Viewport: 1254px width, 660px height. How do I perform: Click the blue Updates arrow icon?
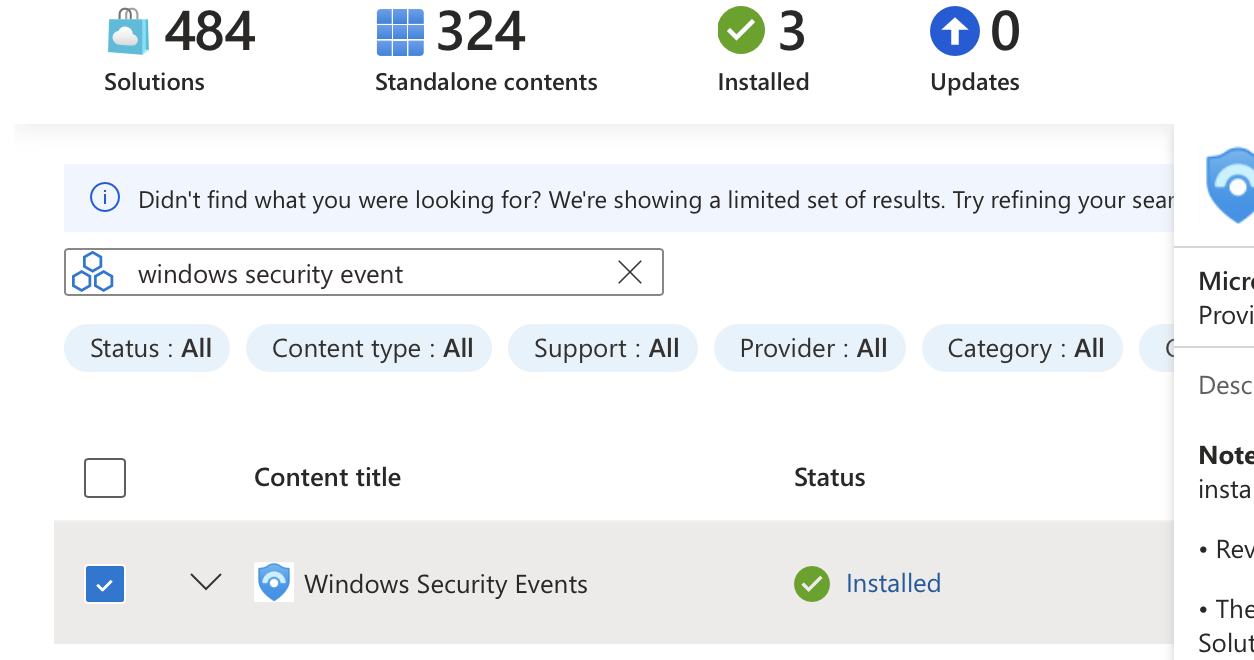[x=954, y=30]
